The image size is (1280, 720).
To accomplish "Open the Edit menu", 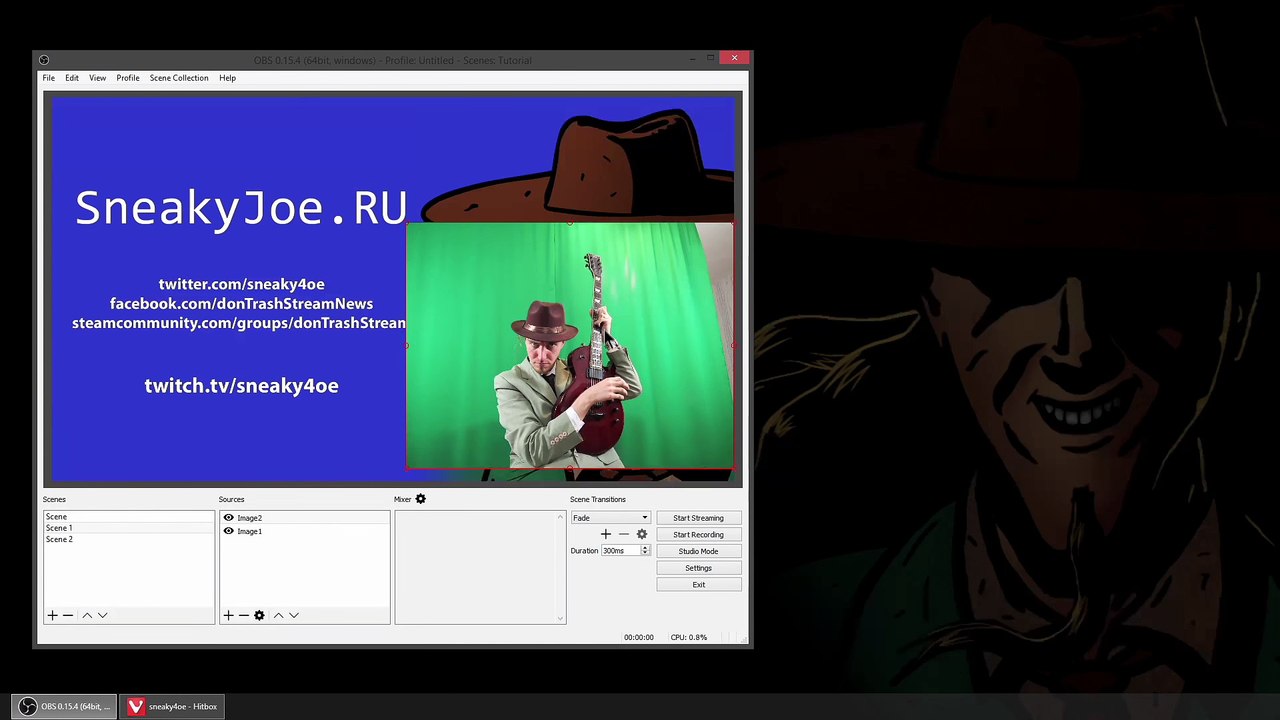I will tap(72, 78).
